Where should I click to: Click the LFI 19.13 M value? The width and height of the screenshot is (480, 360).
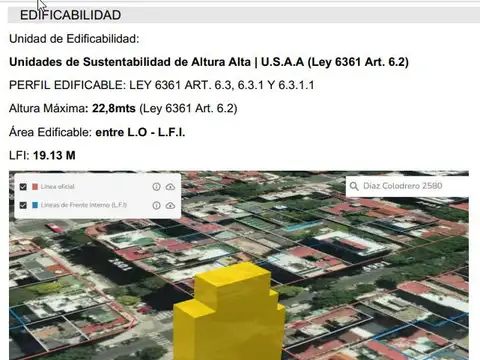point(54,155)
